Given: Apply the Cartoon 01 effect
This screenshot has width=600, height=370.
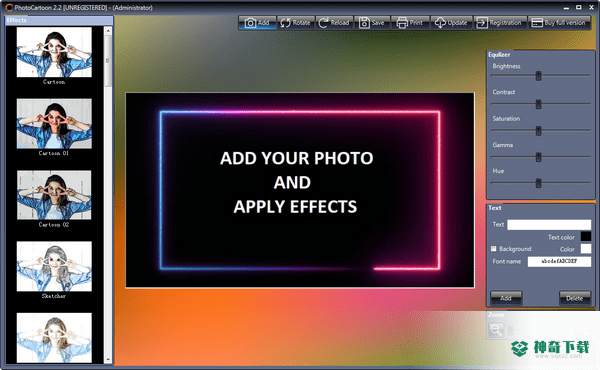Looking at the screenshot, I should click(x=54, y=124).
